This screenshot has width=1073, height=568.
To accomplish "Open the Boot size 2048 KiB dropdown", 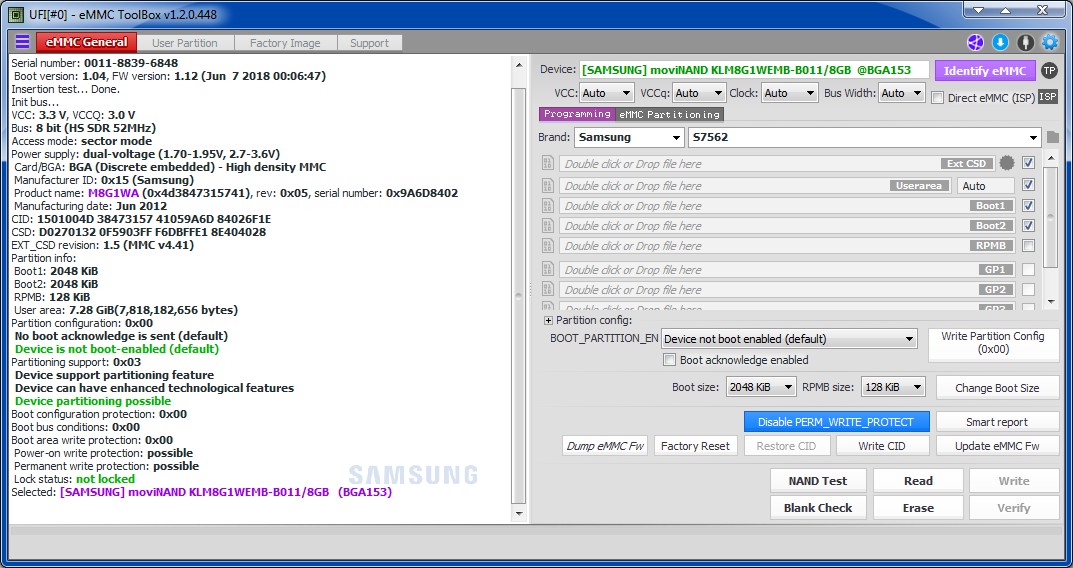I will tap(761, 387).
